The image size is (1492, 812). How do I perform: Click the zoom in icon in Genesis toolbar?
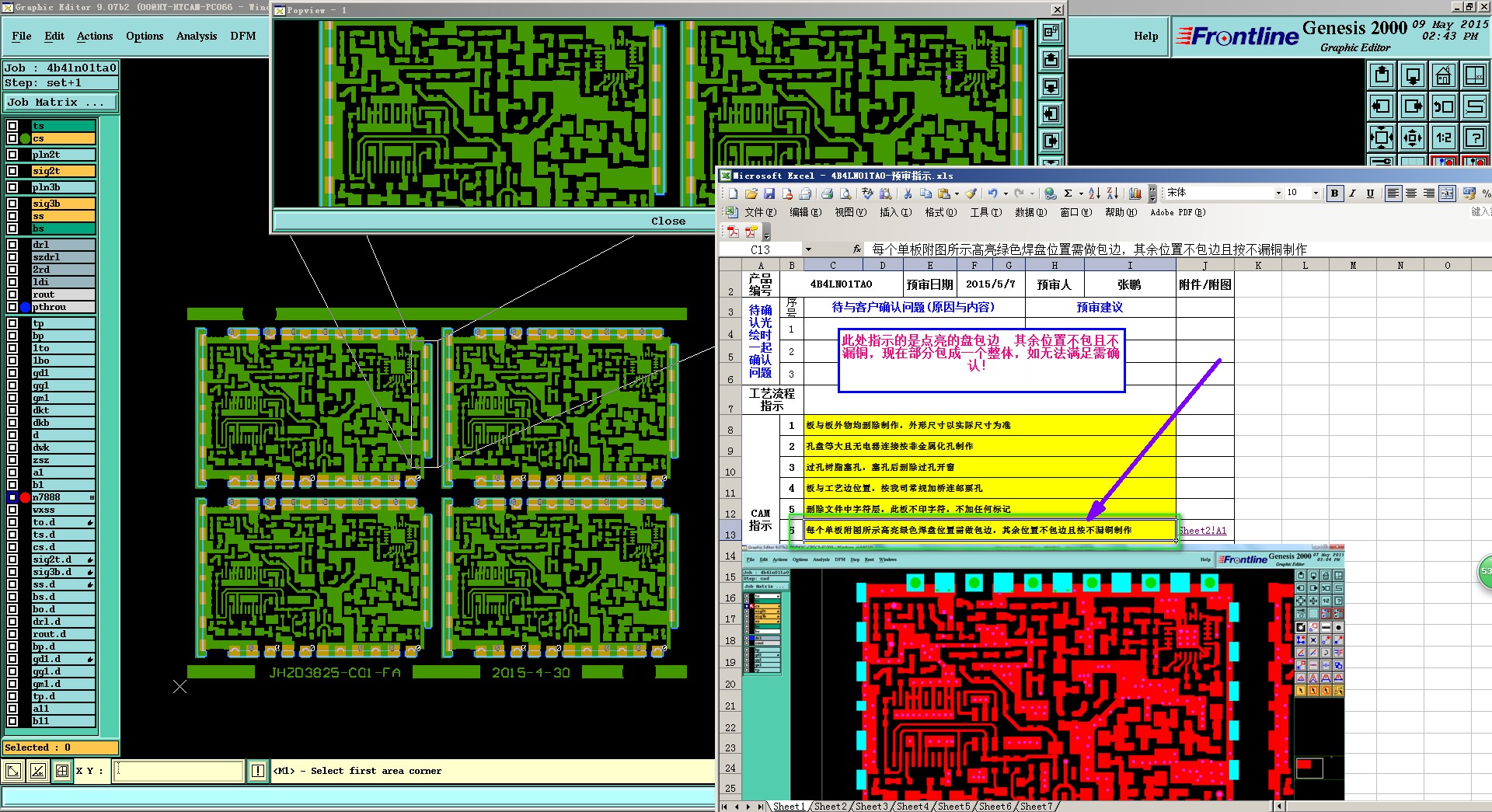(1382, 138)
